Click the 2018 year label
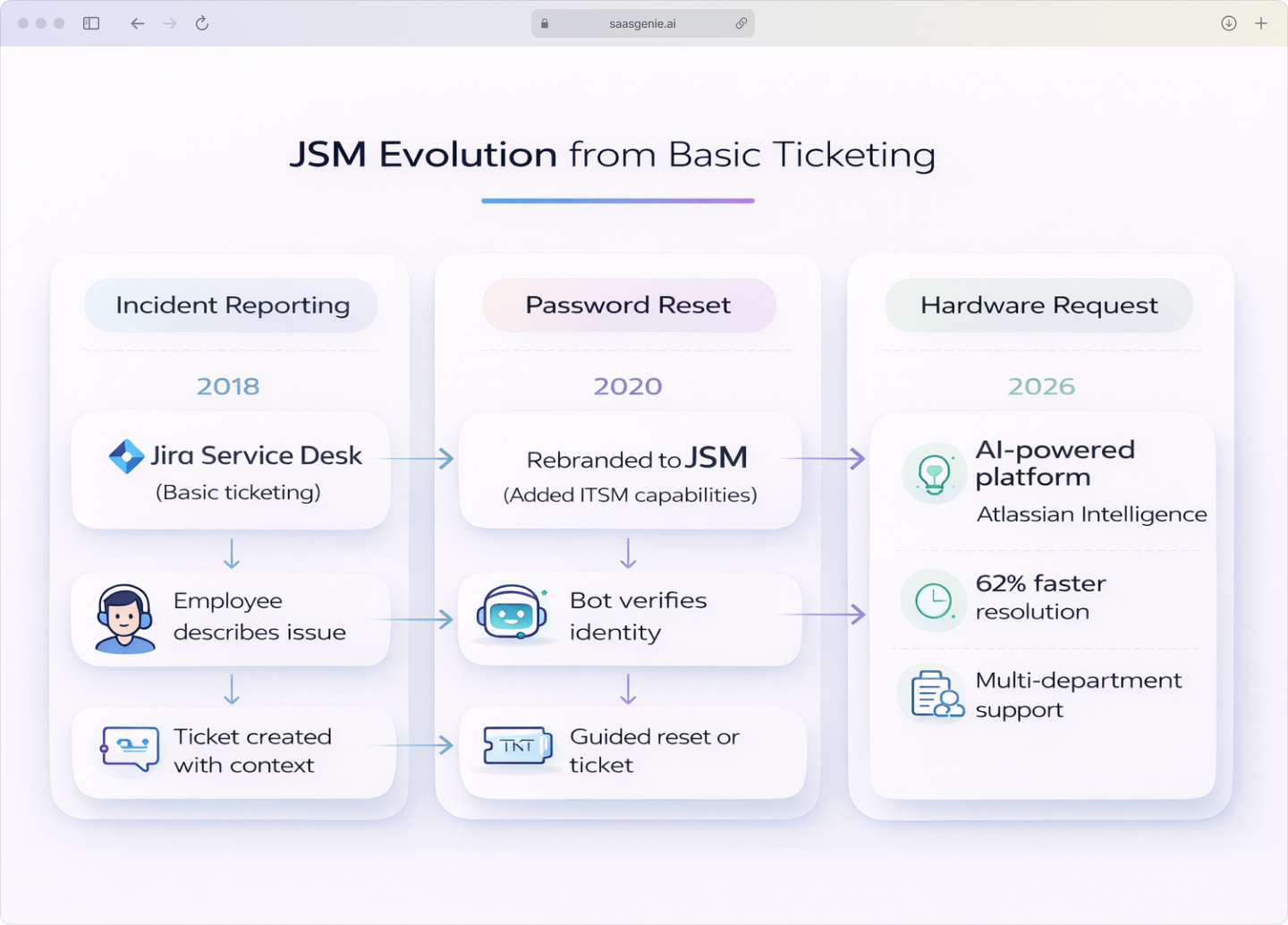Screen dimensions: 1288x925 pyautogui.click(x=228, y=386)
